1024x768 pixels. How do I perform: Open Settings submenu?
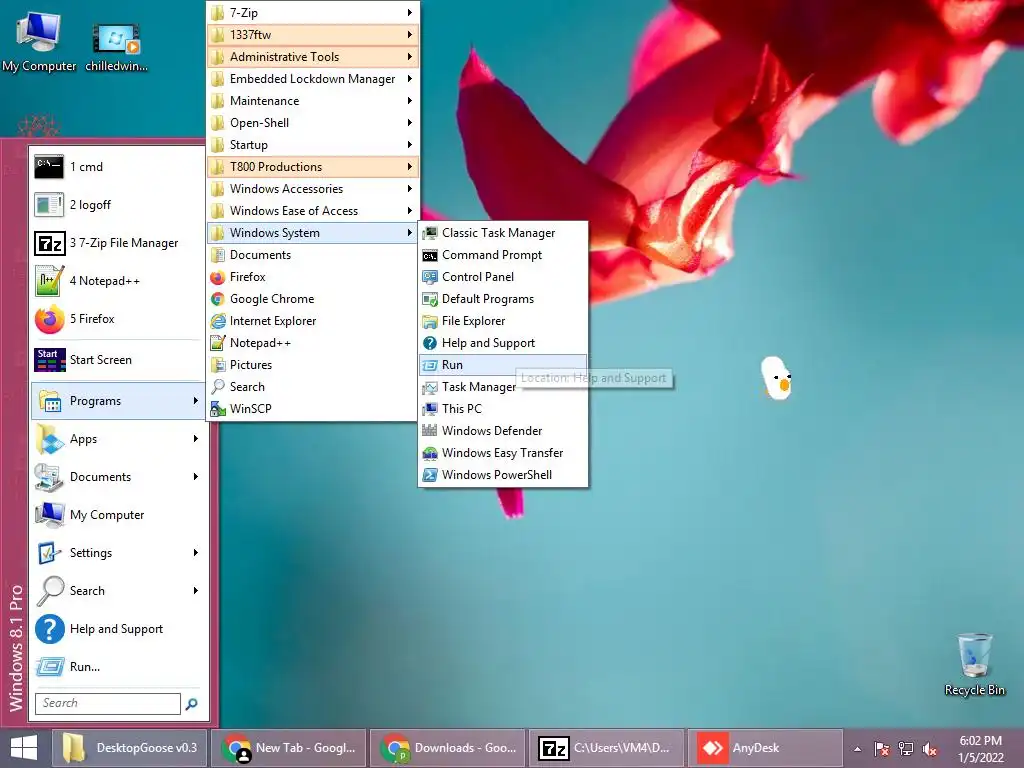pos(117,552)
